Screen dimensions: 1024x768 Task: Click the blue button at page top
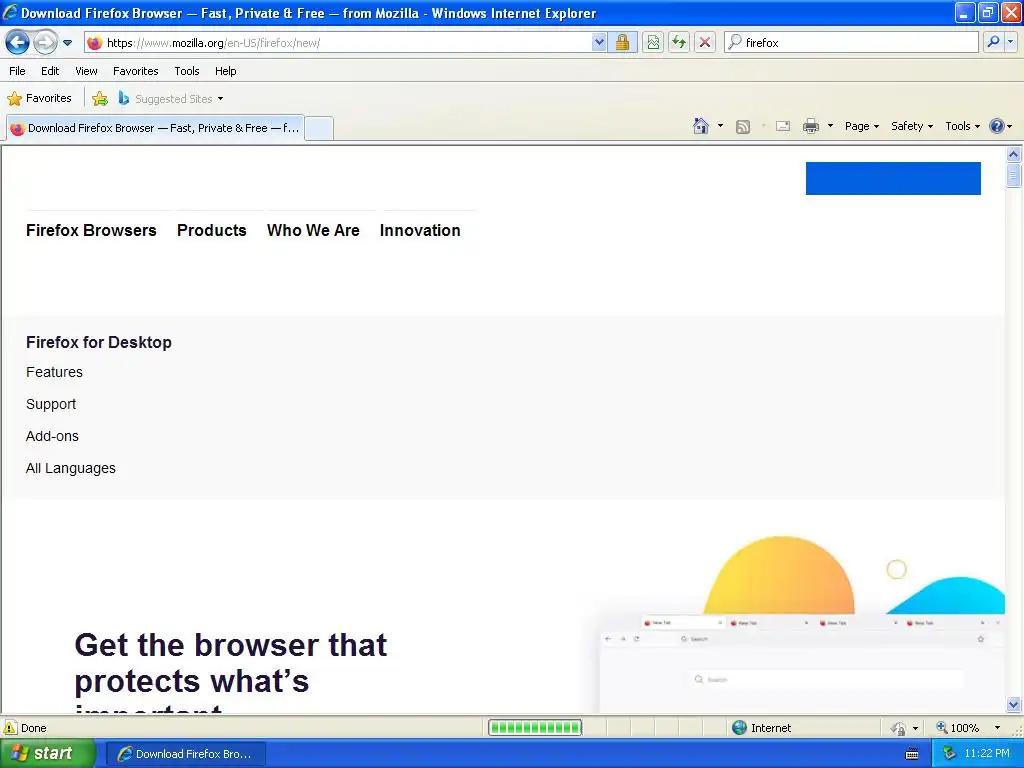click(x=893, y=178)
